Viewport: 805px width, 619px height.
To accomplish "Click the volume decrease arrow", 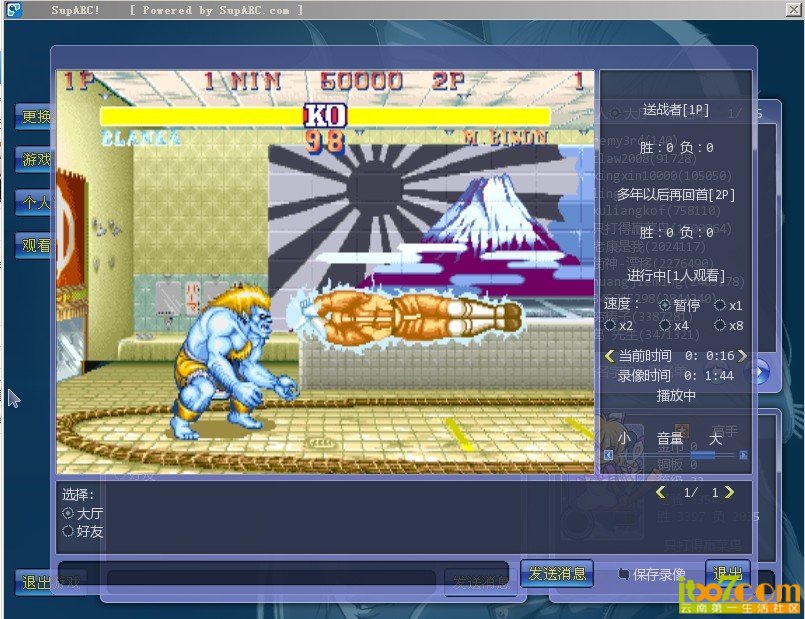I will tap(609, 455).
